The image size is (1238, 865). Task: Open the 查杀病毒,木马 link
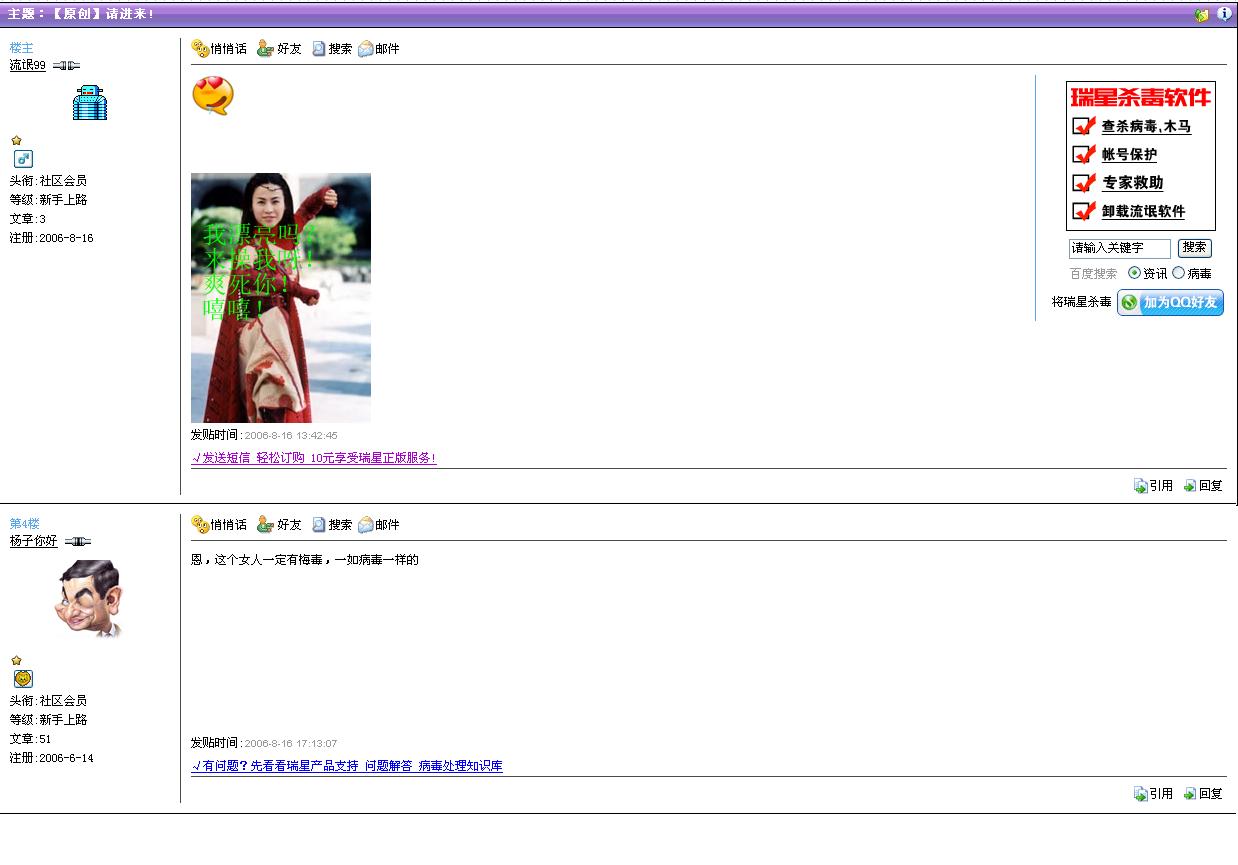click(1146, 127)
